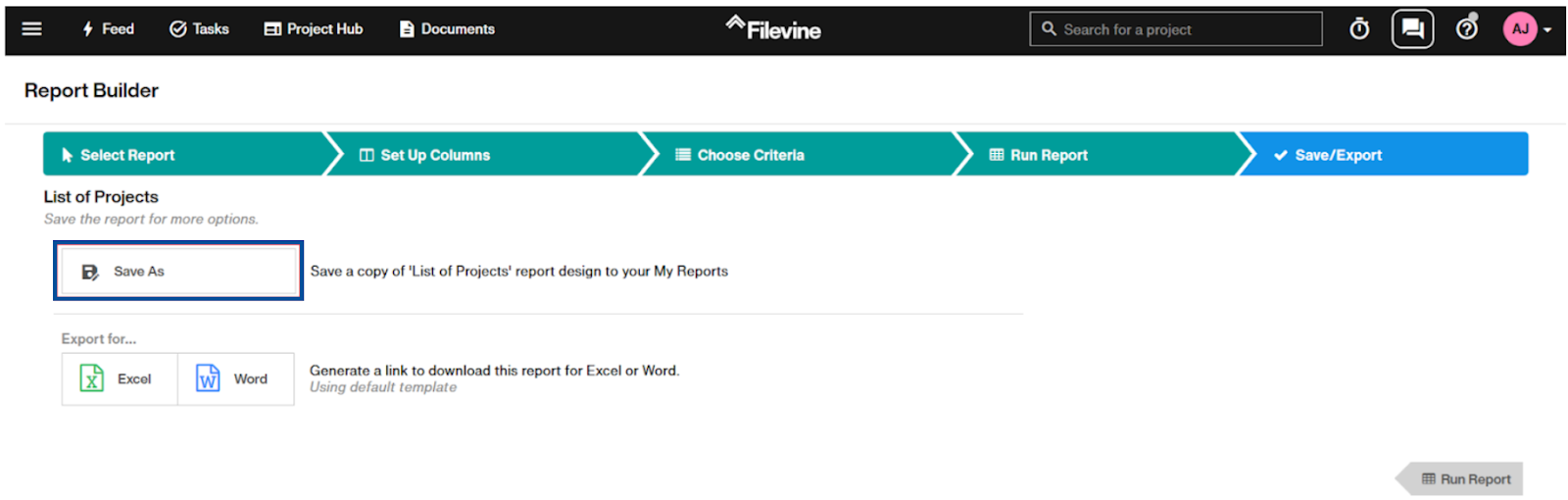
Task: Open the timer stopwatch icon
Action: [x=1359, y=29]
